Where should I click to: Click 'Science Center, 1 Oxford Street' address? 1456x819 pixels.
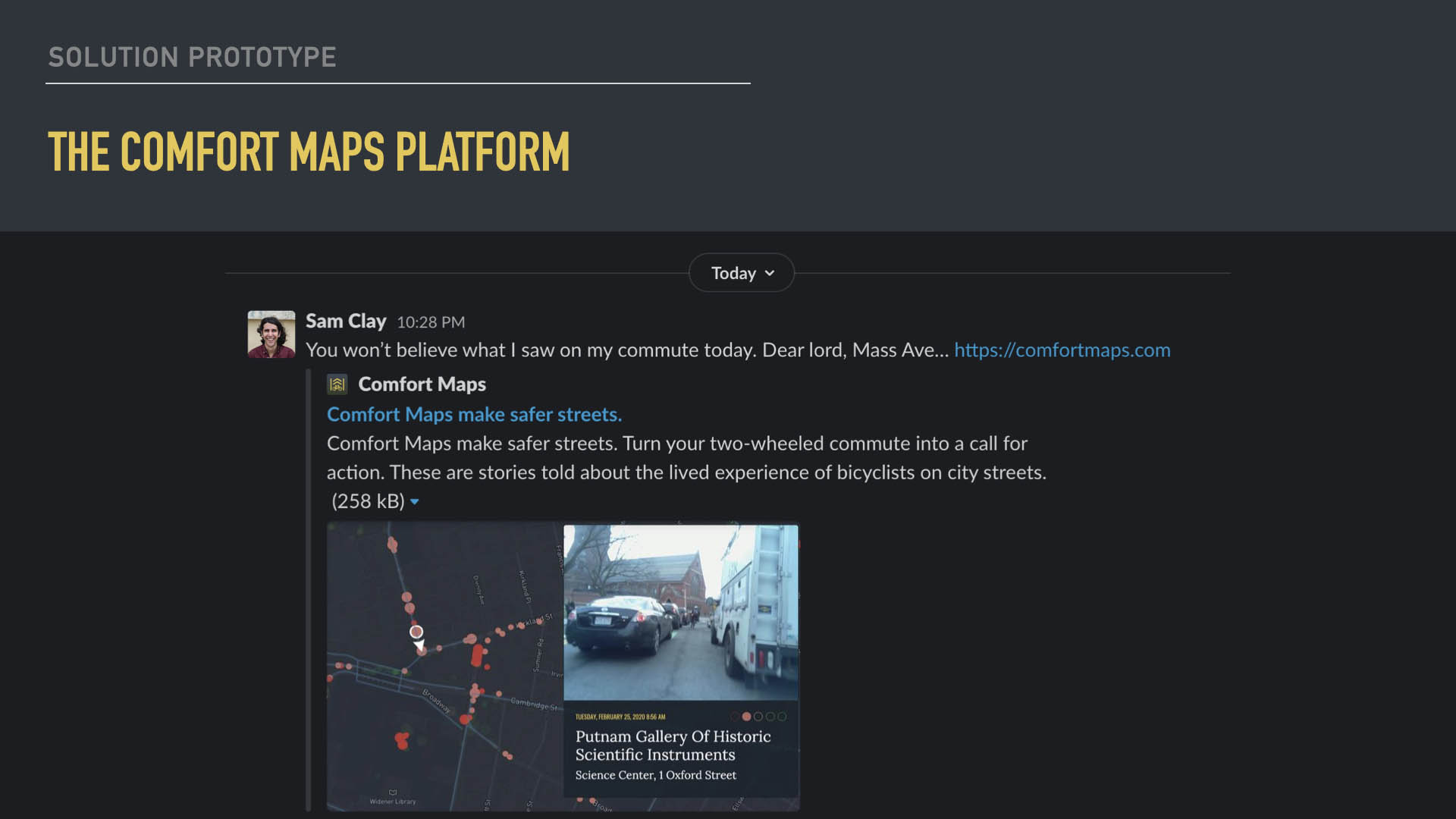tap(655, 775)
